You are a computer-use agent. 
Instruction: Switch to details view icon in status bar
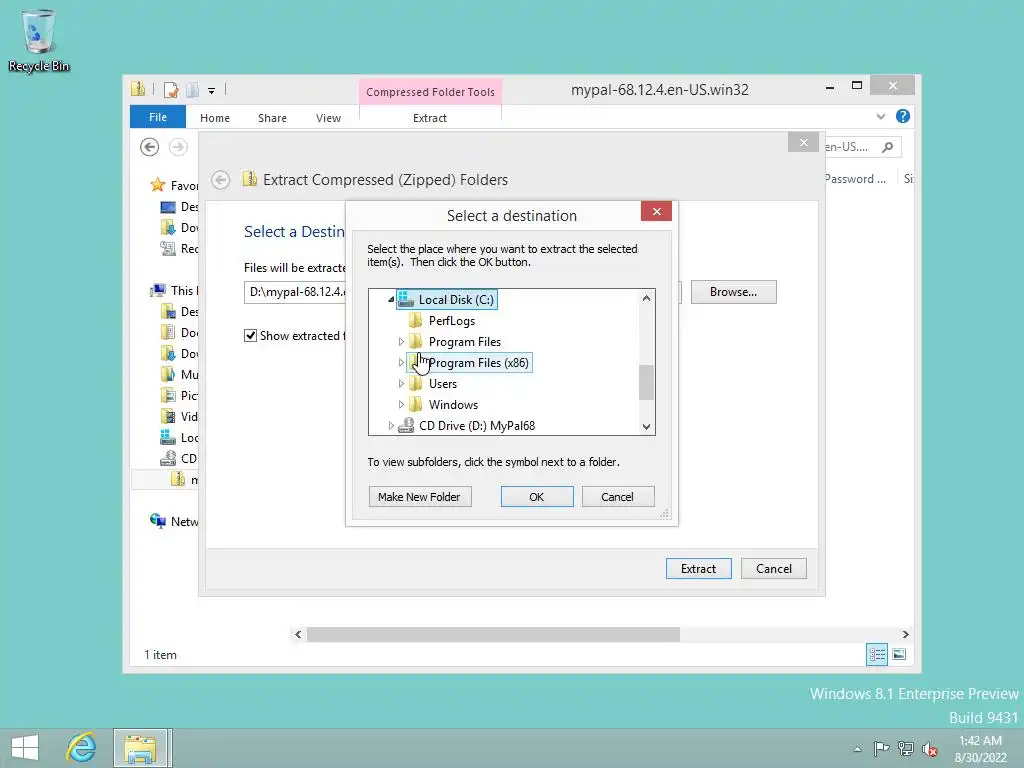876,654
